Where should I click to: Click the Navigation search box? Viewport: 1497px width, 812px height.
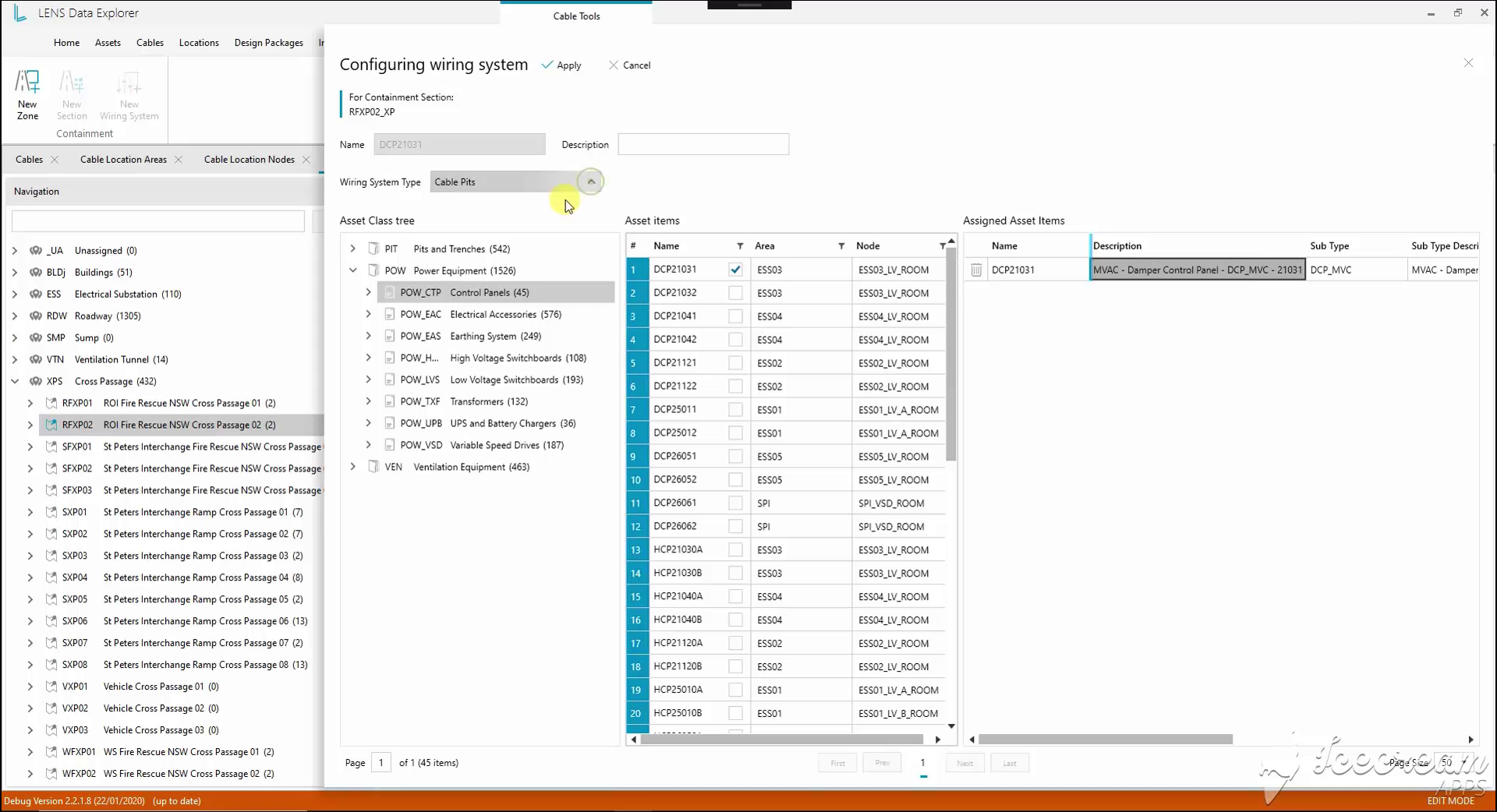pyautogui.click(x=158, y=221)
